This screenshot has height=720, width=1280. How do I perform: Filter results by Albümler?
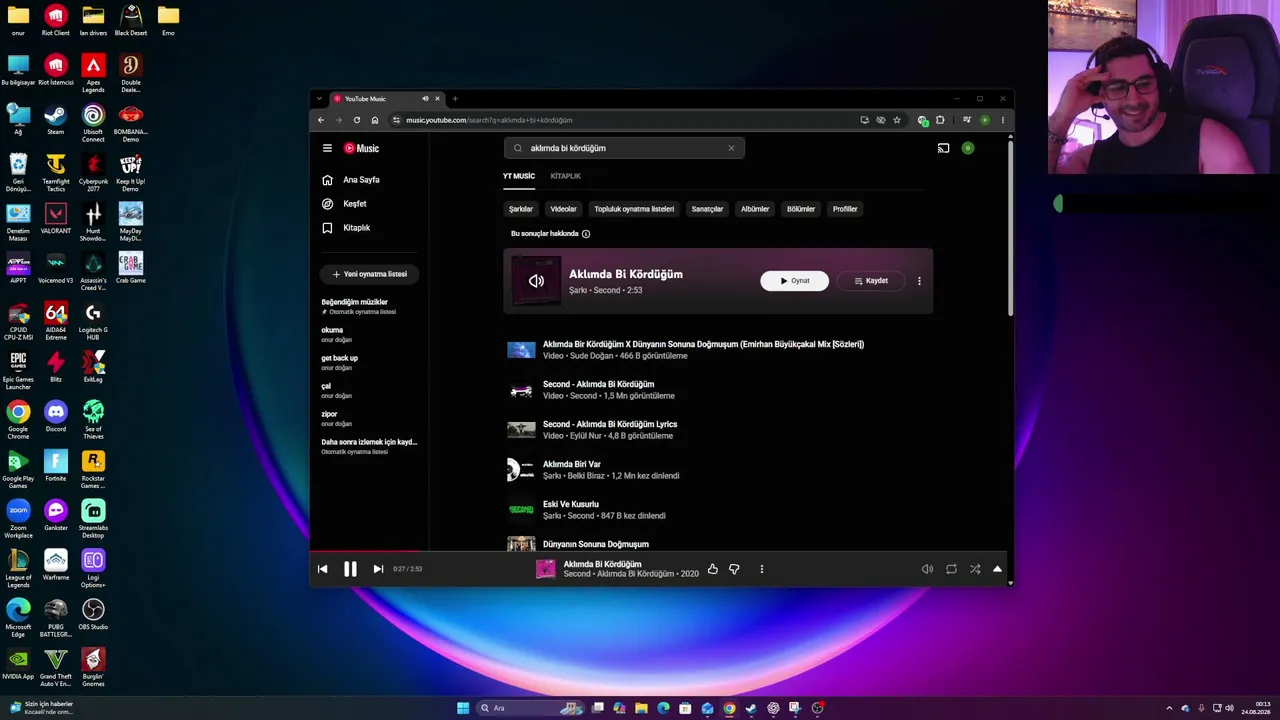pyautogui.click(x=755, y=209)
